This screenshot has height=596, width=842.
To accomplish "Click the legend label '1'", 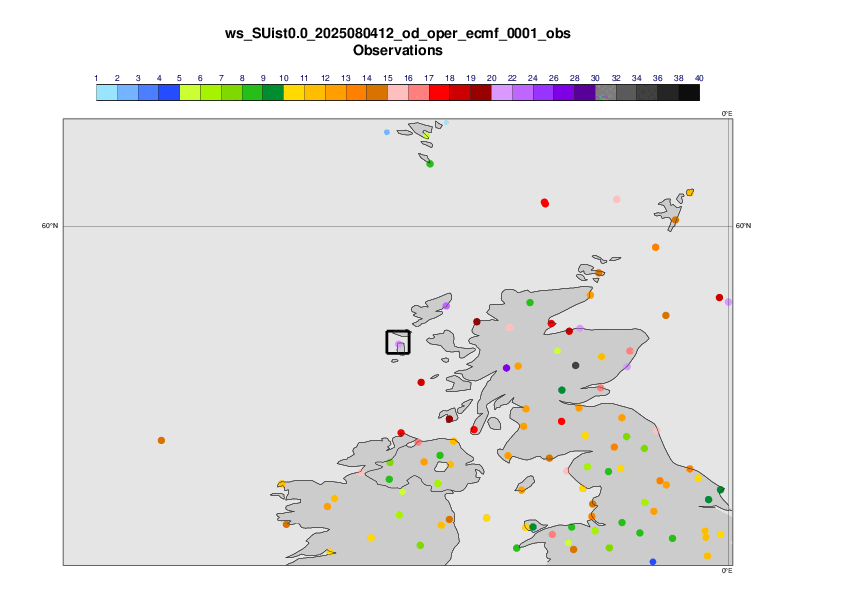I will [x=96, y=78].
